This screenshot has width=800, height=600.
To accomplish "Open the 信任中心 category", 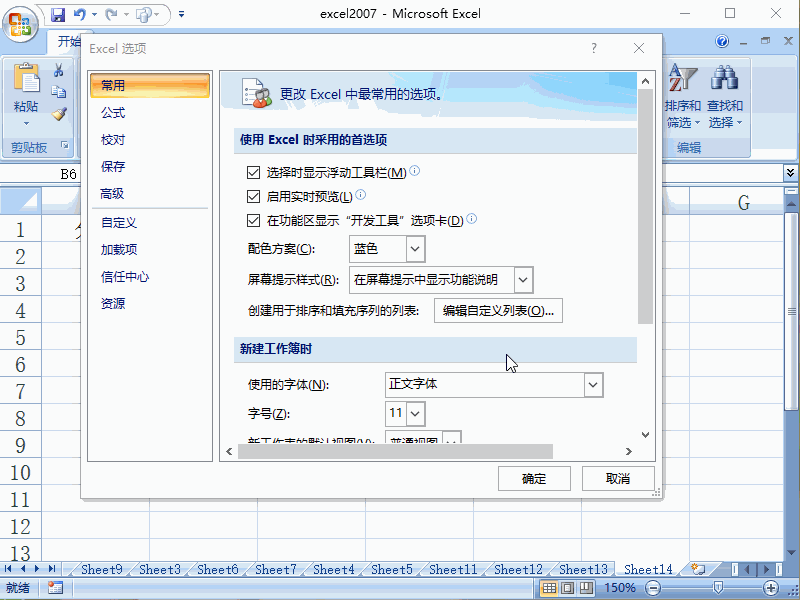I will click(150, 277).
